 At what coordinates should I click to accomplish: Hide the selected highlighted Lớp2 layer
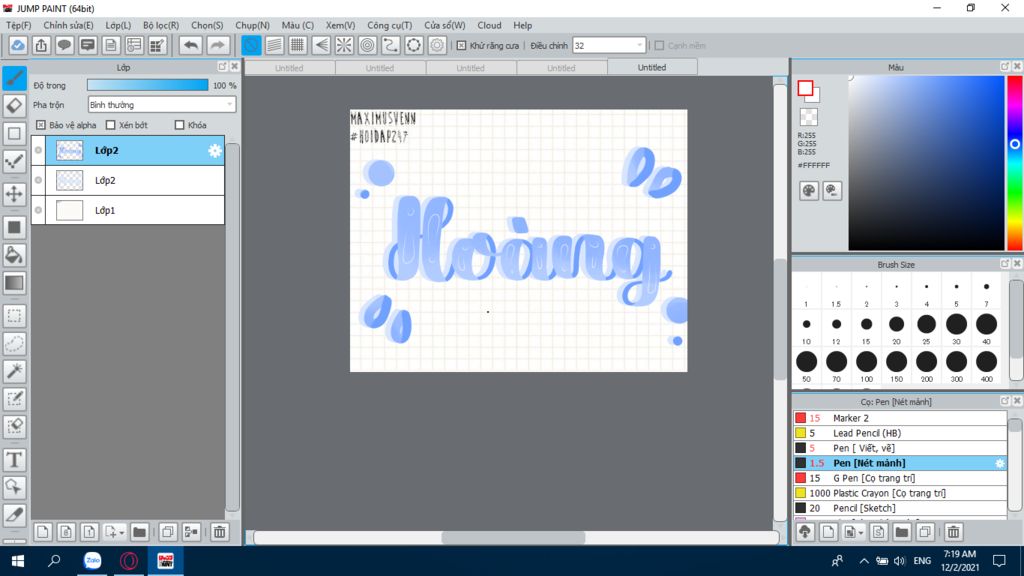coord(39,150)
